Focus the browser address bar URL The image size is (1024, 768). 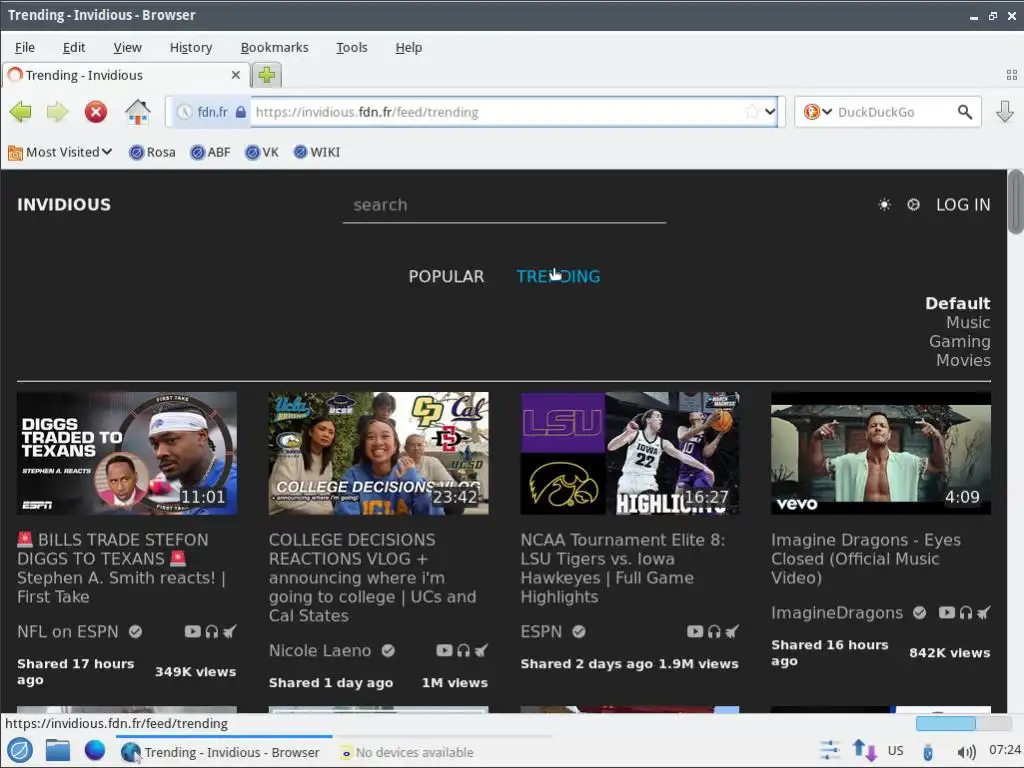click(496, 112)
